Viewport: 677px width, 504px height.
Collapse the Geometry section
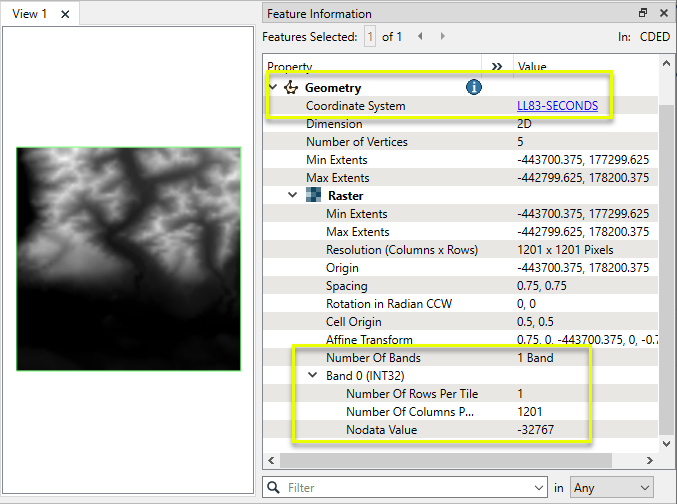click(273, 88)
